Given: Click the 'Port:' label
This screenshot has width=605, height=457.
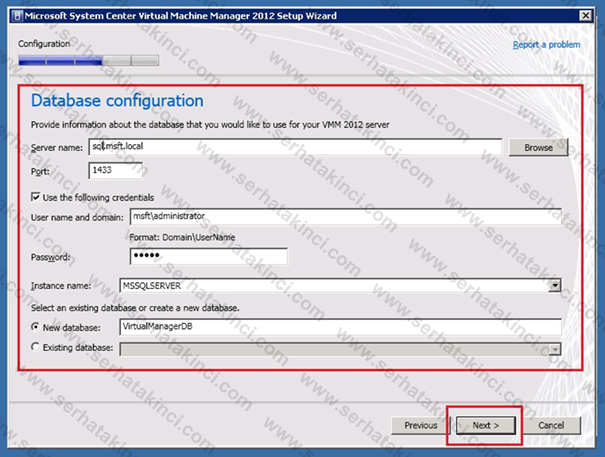Looking at the screenshot, I should [40, 171].
